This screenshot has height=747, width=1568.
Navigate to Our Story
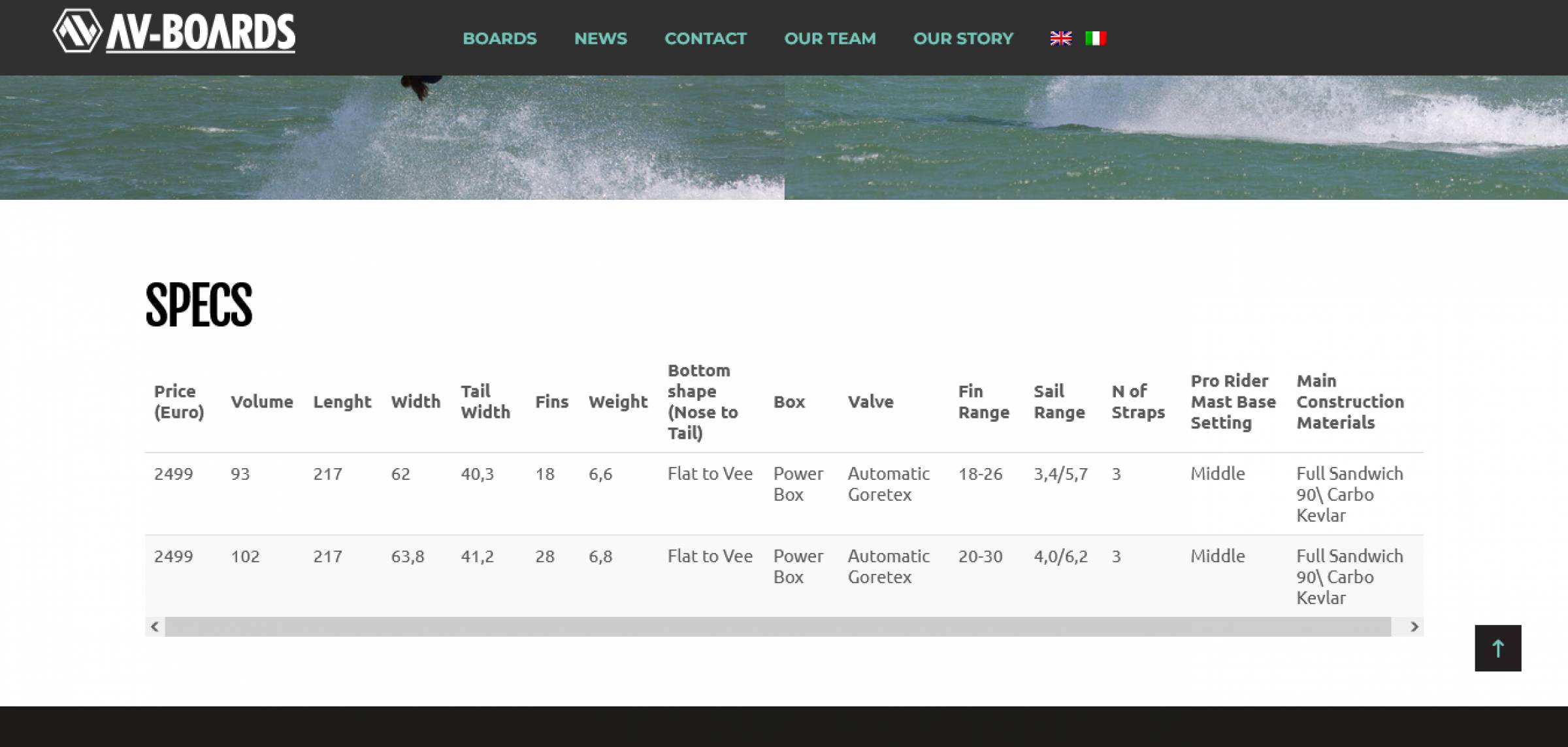(x=963, y=39)
